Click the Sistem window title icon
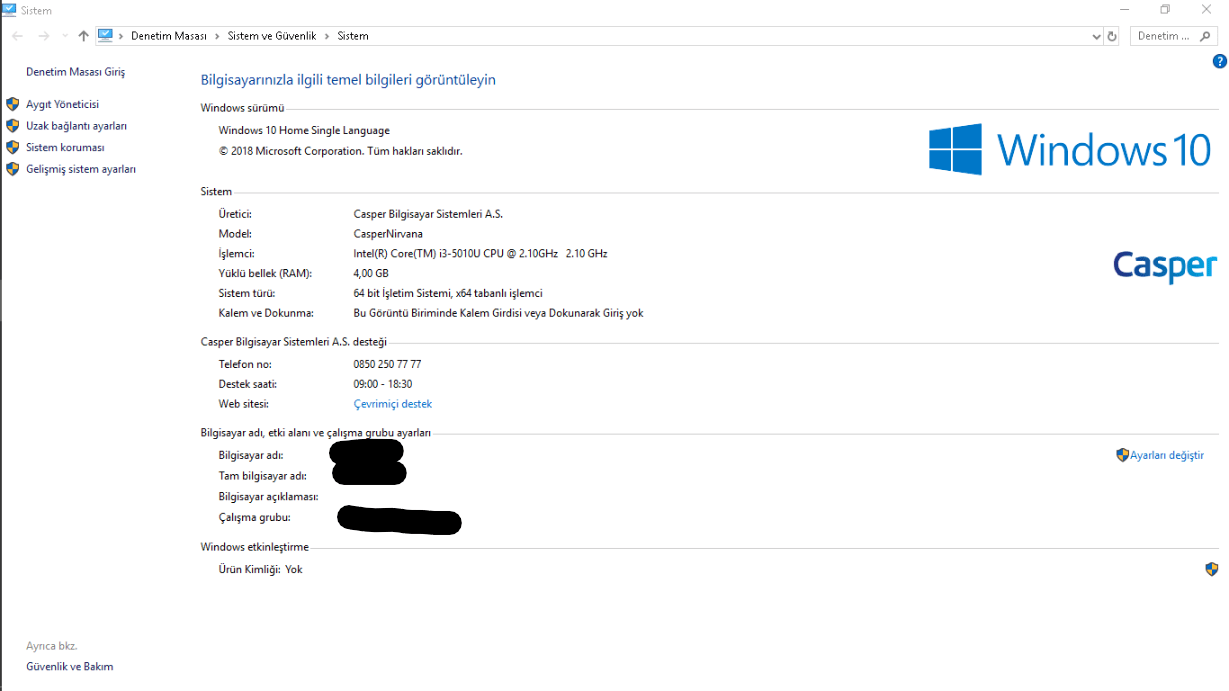The width and height of the screenshot is (1229, 691). 9,9
